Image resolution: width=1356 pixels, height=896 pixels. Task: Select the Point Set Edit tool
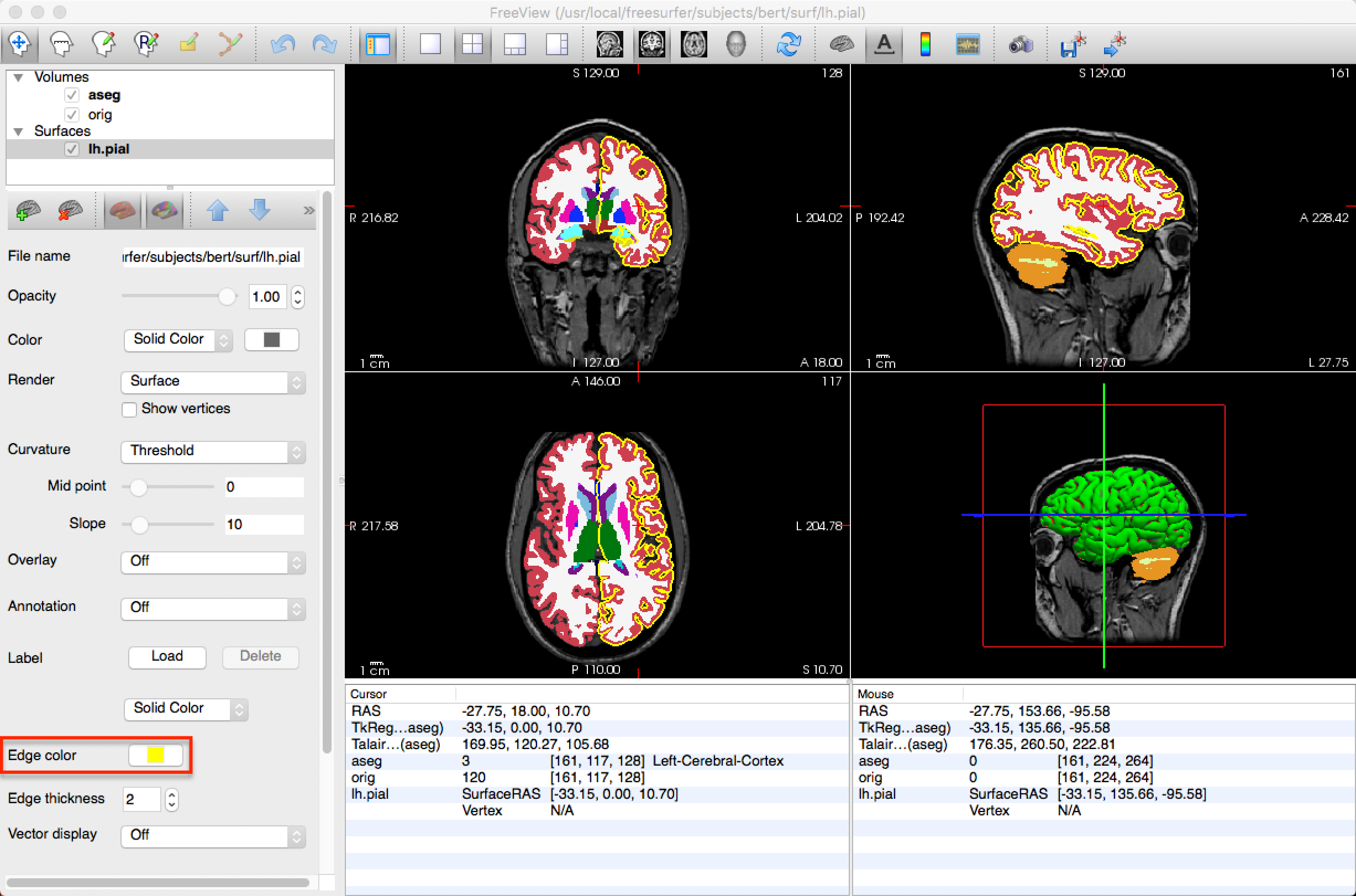point(230,44)
